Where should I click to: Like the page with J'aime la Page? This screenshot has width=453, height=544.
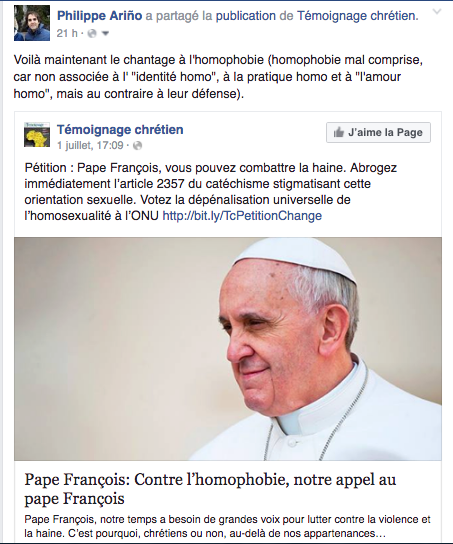[x=378, y=132]
